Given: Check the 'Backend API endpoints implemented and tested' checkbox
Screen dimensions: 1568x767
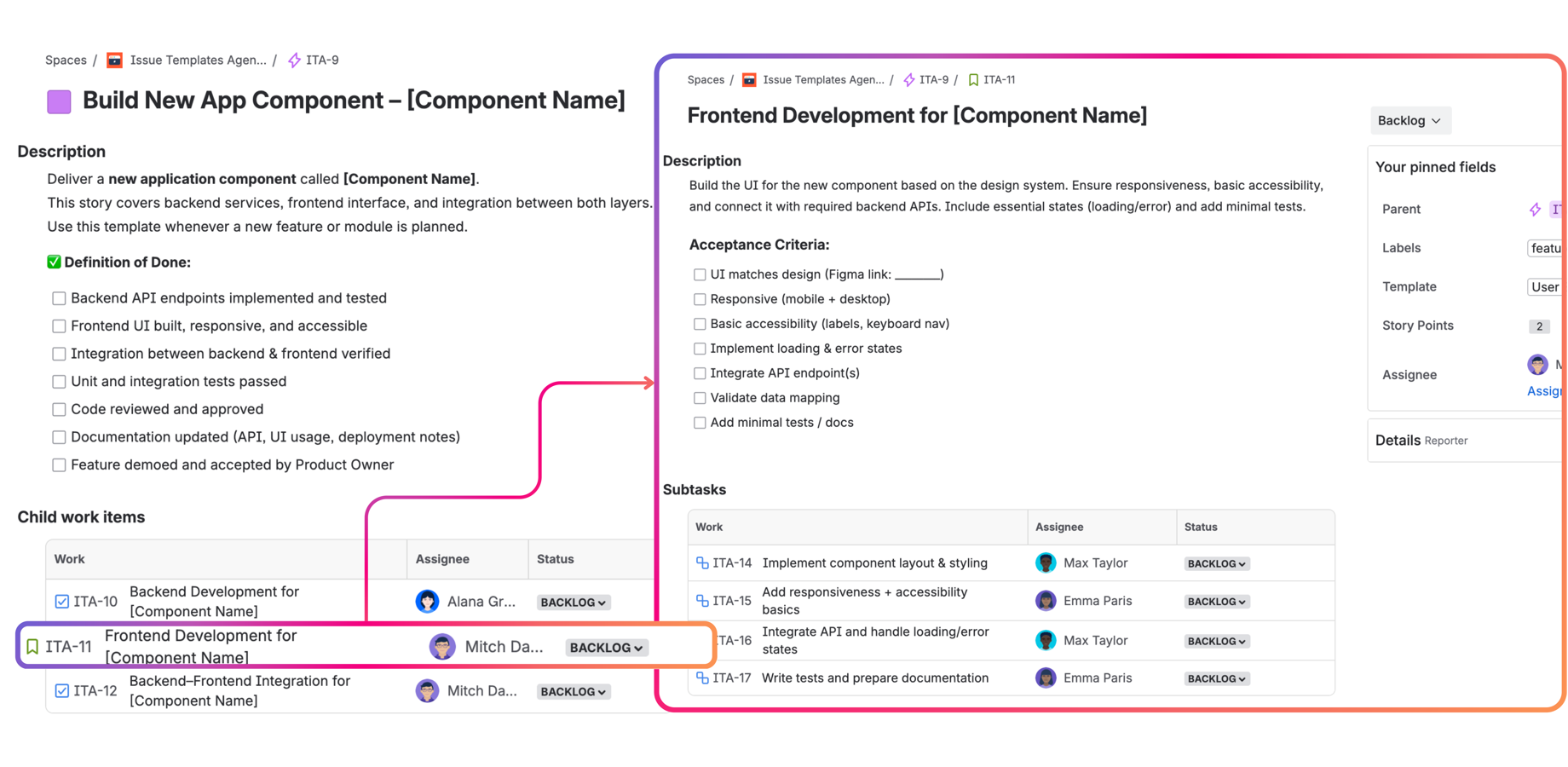Looking at the screenshot, I should (58, 297).
